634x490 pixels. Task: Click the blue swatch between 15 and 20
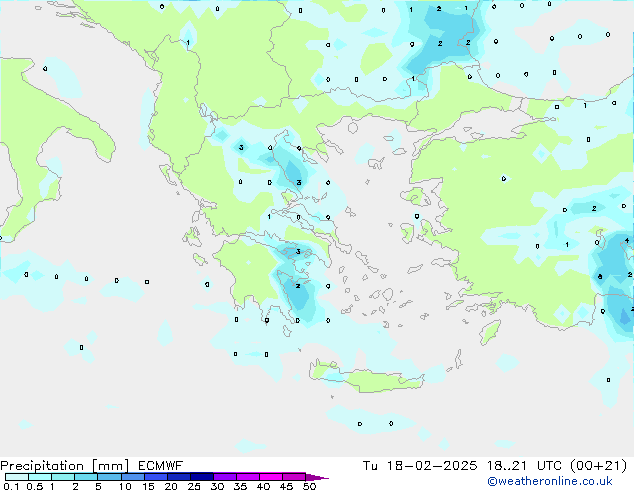point(156,477)
